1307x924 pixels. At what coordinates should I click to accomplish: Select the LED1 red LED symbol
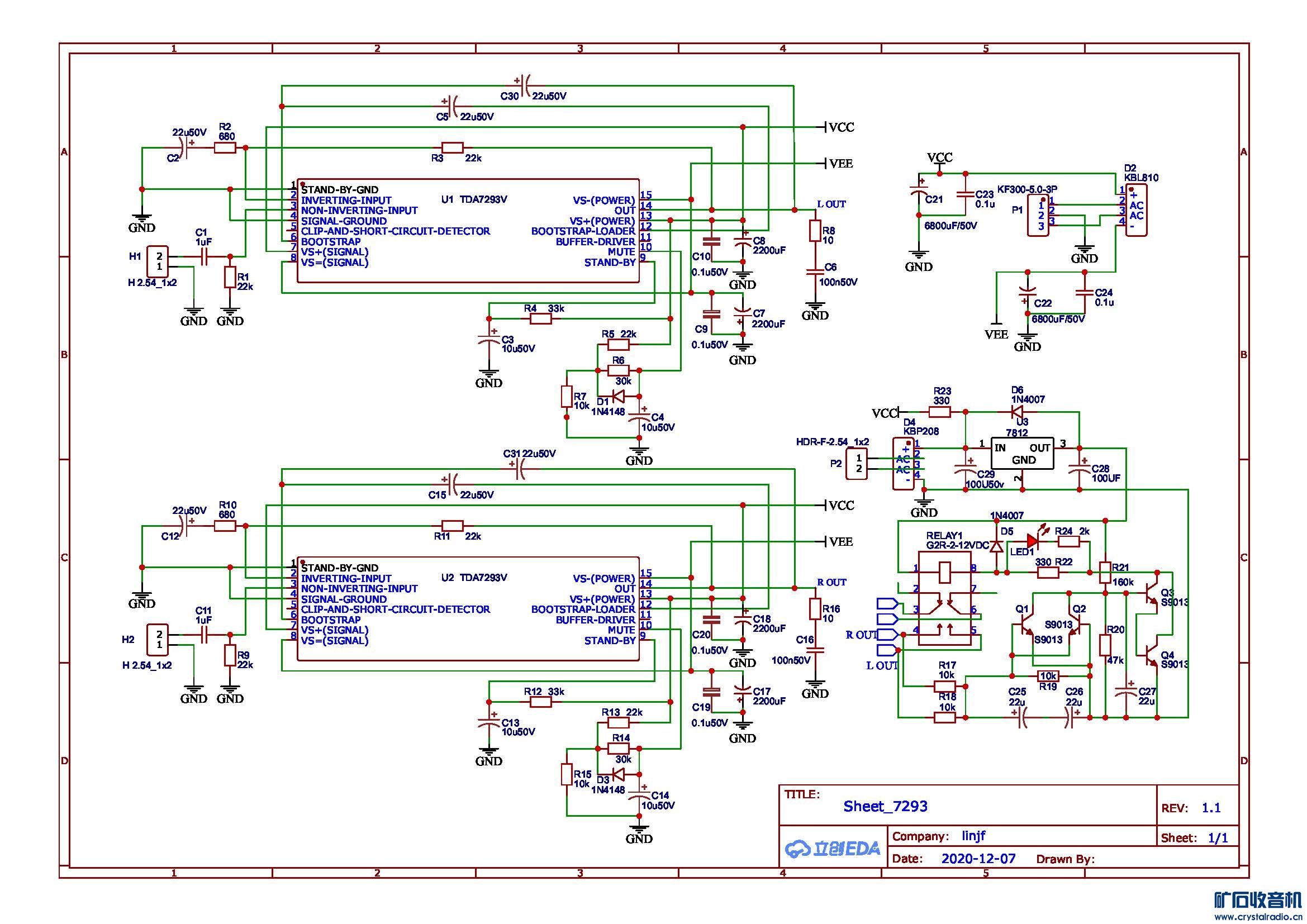[x=1033, y=541]
